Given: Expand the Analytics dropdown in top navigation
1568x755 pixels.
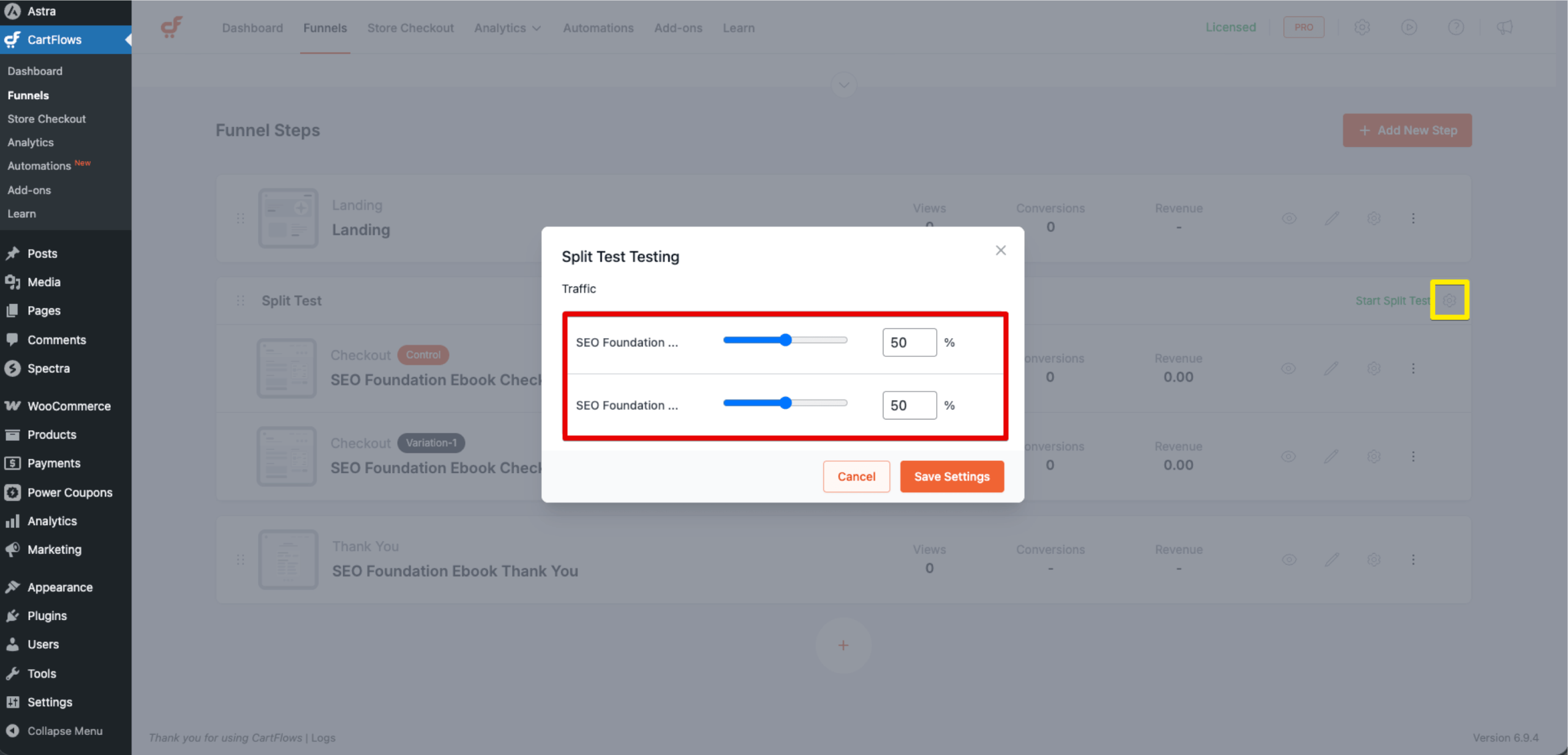Looking at the screenshot, I should (507, 28).
